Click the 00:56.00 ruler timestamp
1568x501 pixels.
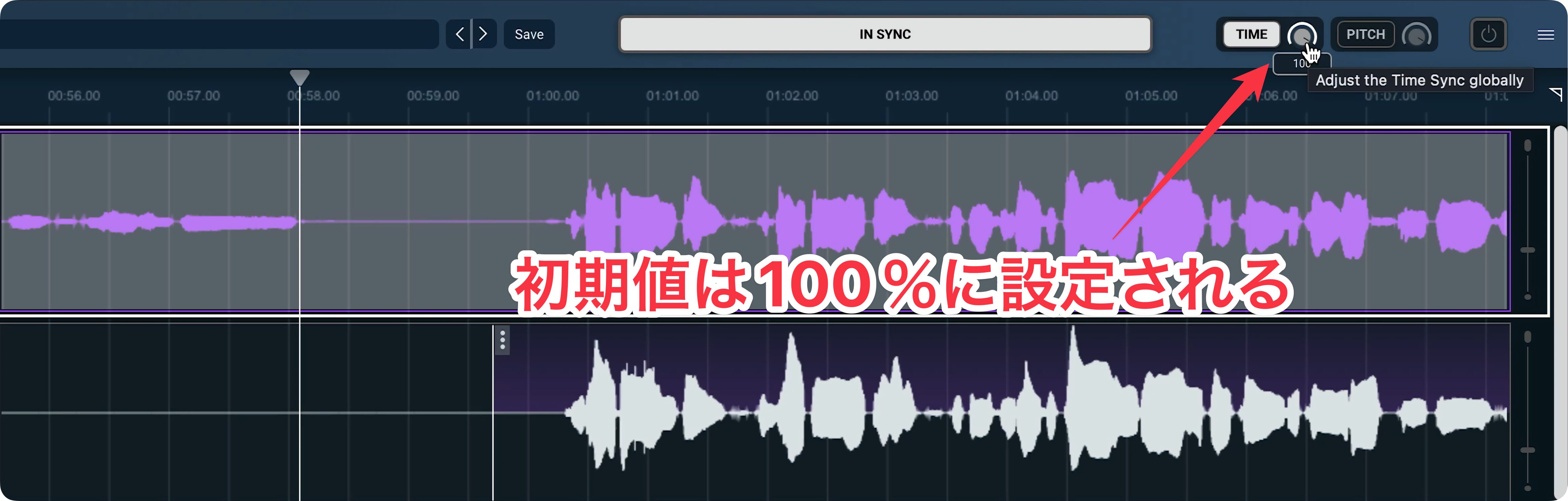[74, 96]
